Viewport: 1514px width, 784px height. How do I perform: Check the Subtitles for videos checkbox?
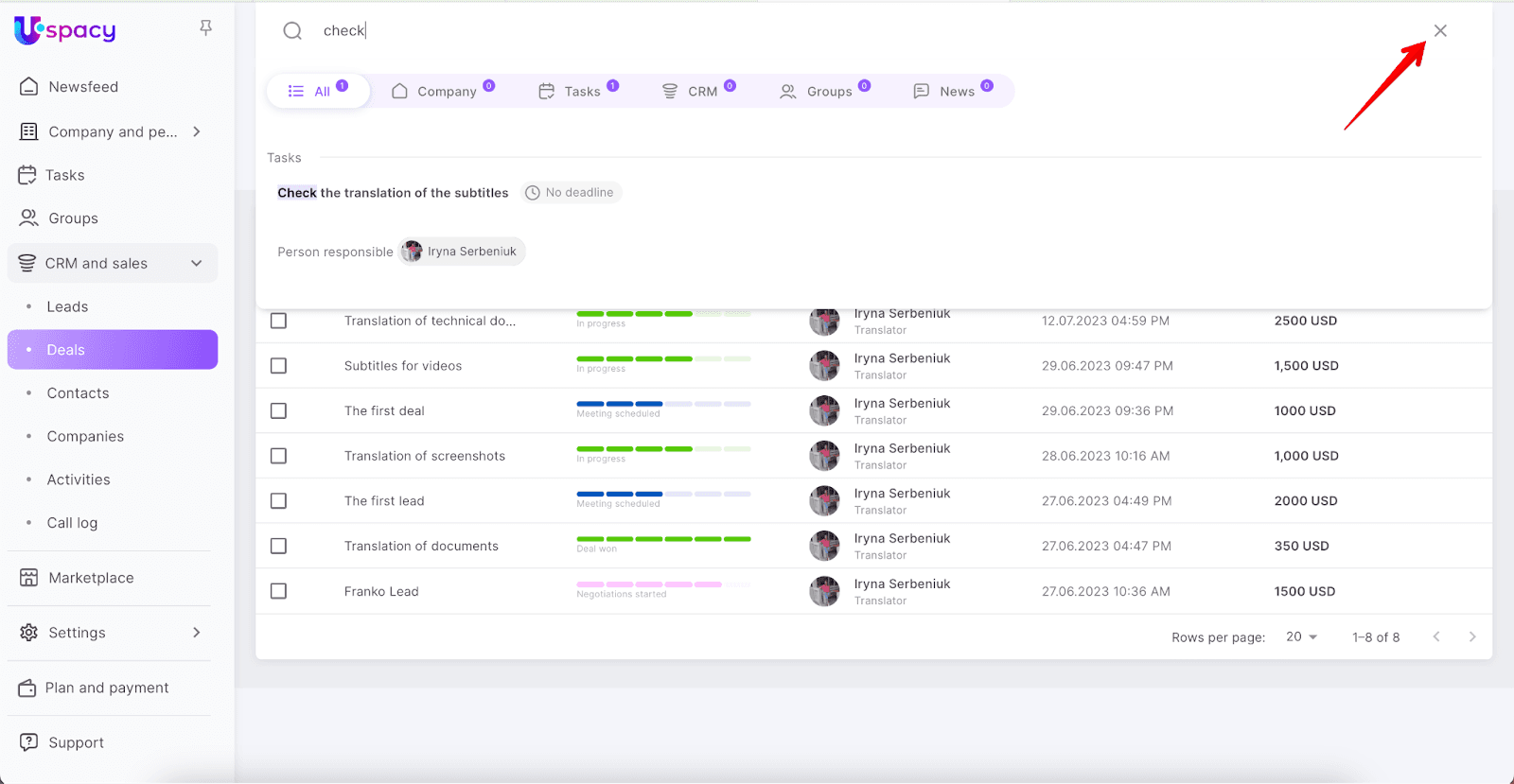point(278,366)
